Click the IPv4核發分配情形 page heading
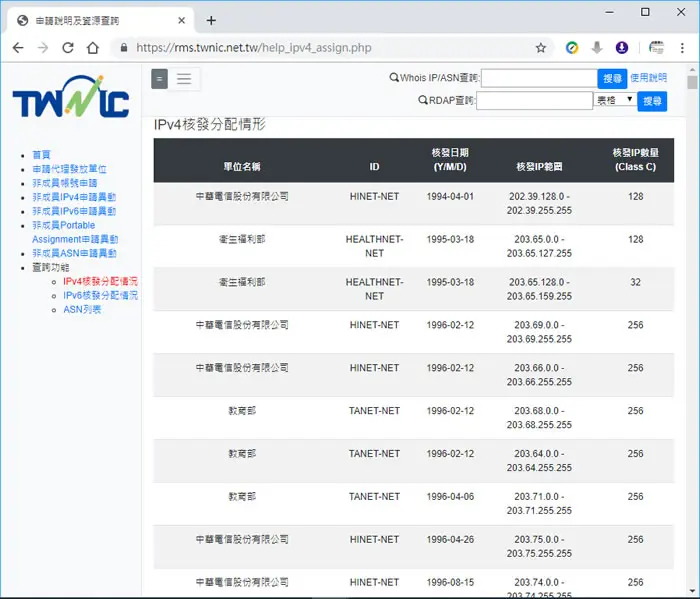 pyautogui.click(x=210, y=125)
